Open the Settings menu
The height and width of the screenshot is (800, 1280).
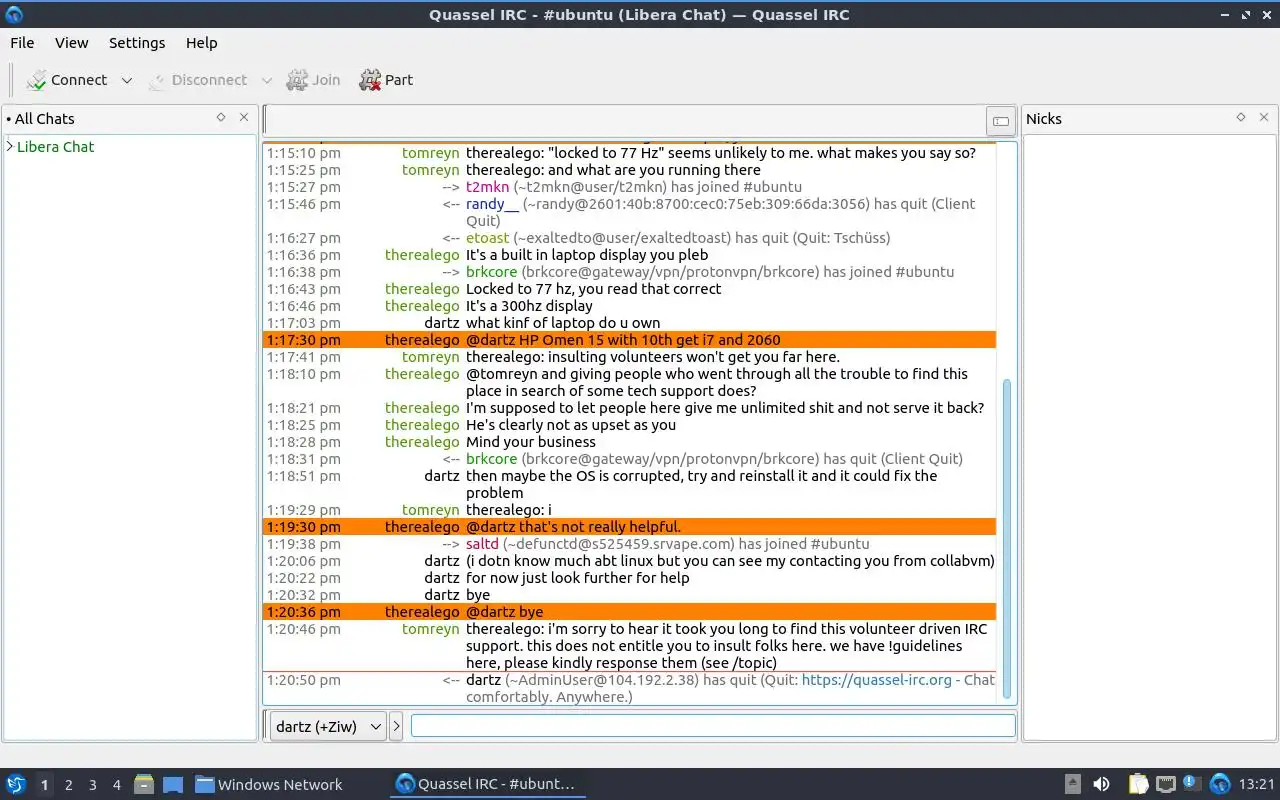coord(137,43)
